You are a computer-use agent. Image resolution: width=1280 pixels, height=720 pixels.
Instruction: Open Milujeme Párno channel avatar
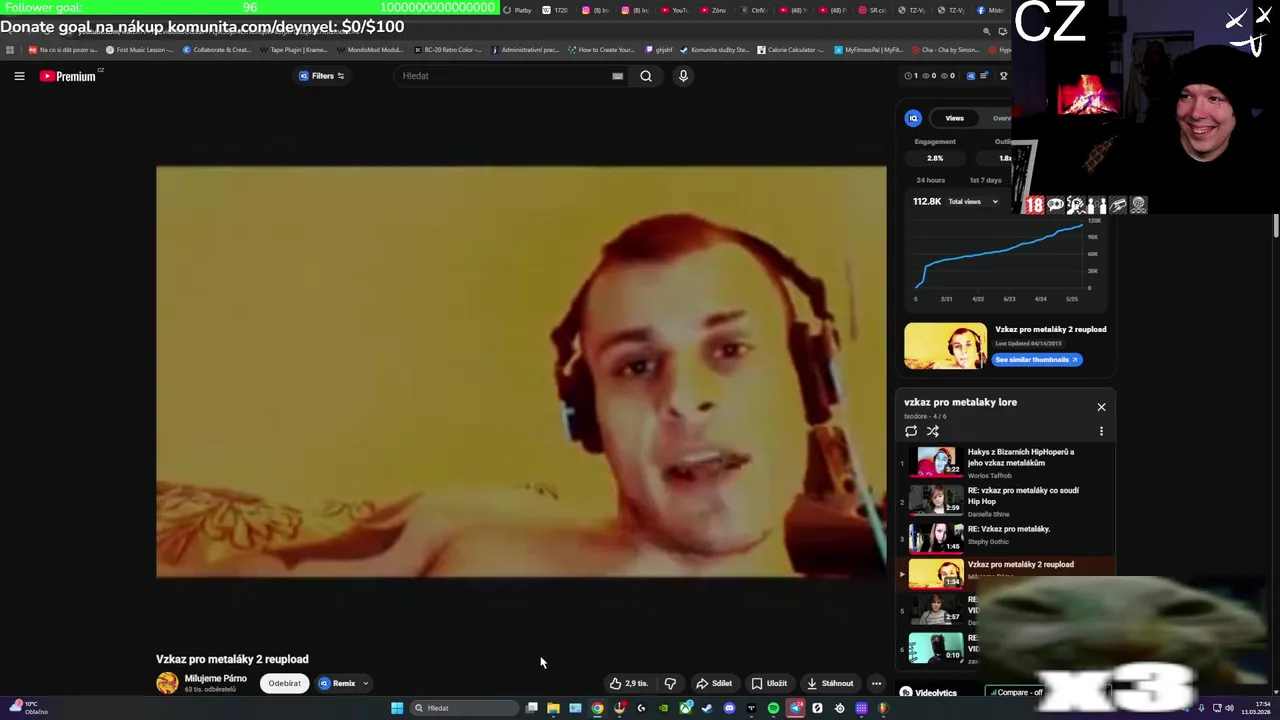167,683
